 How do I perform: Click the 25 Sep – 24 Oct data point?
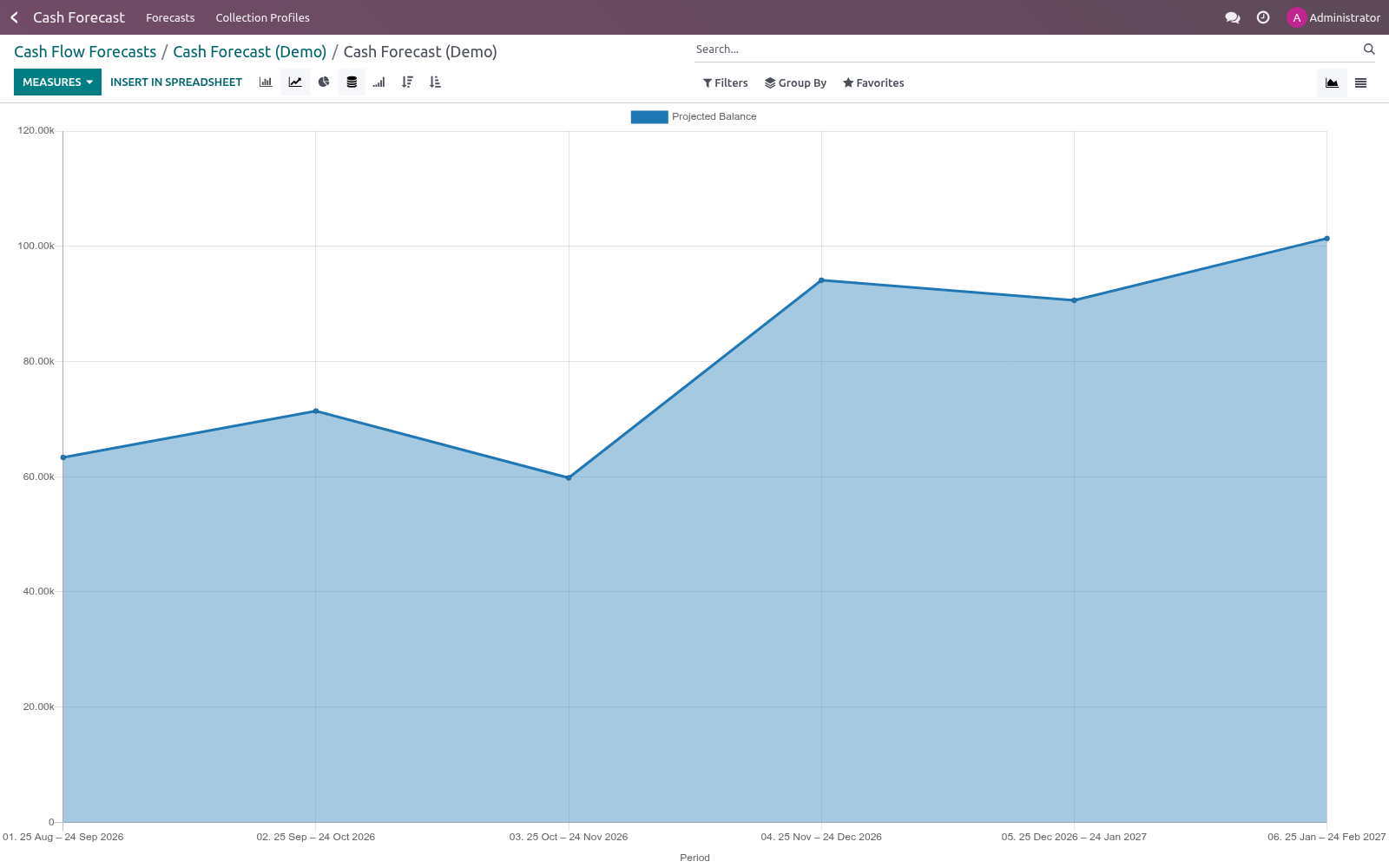[x=316, y=411]
